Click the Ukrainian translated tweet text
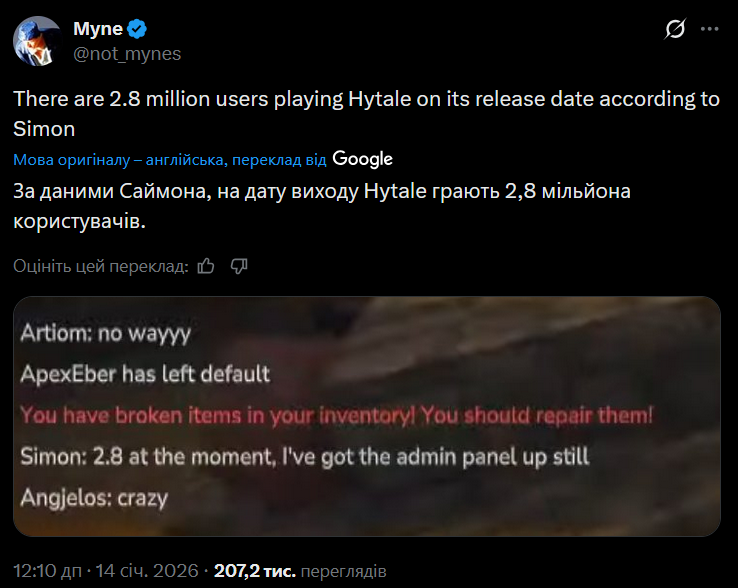The width and height of the screenshot is (738, 588). click(323, 206)
